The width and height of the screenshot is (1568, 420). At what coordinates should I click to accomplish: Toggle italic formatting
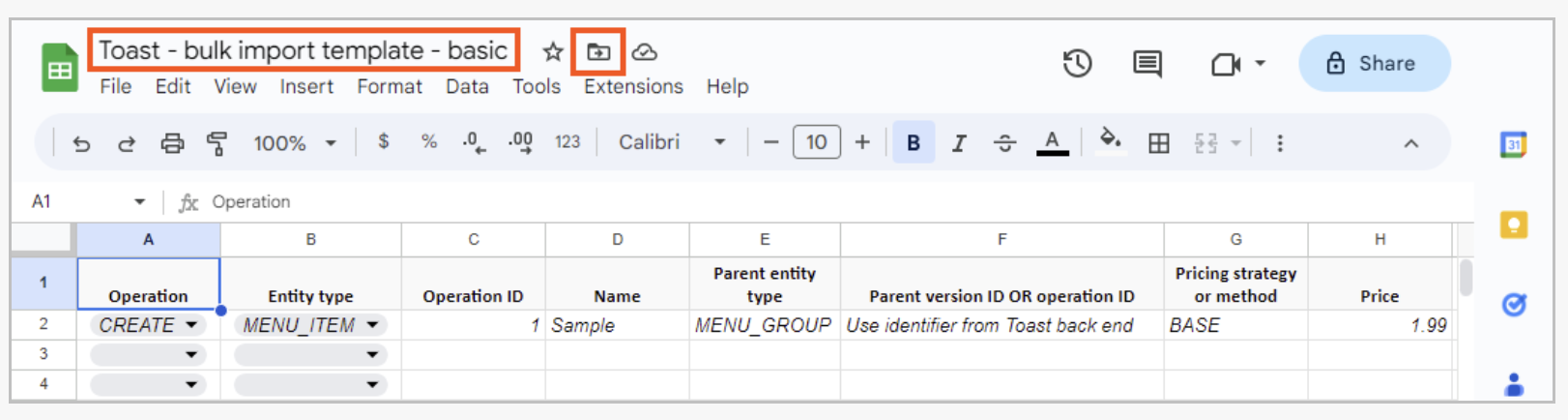(958, 143)
